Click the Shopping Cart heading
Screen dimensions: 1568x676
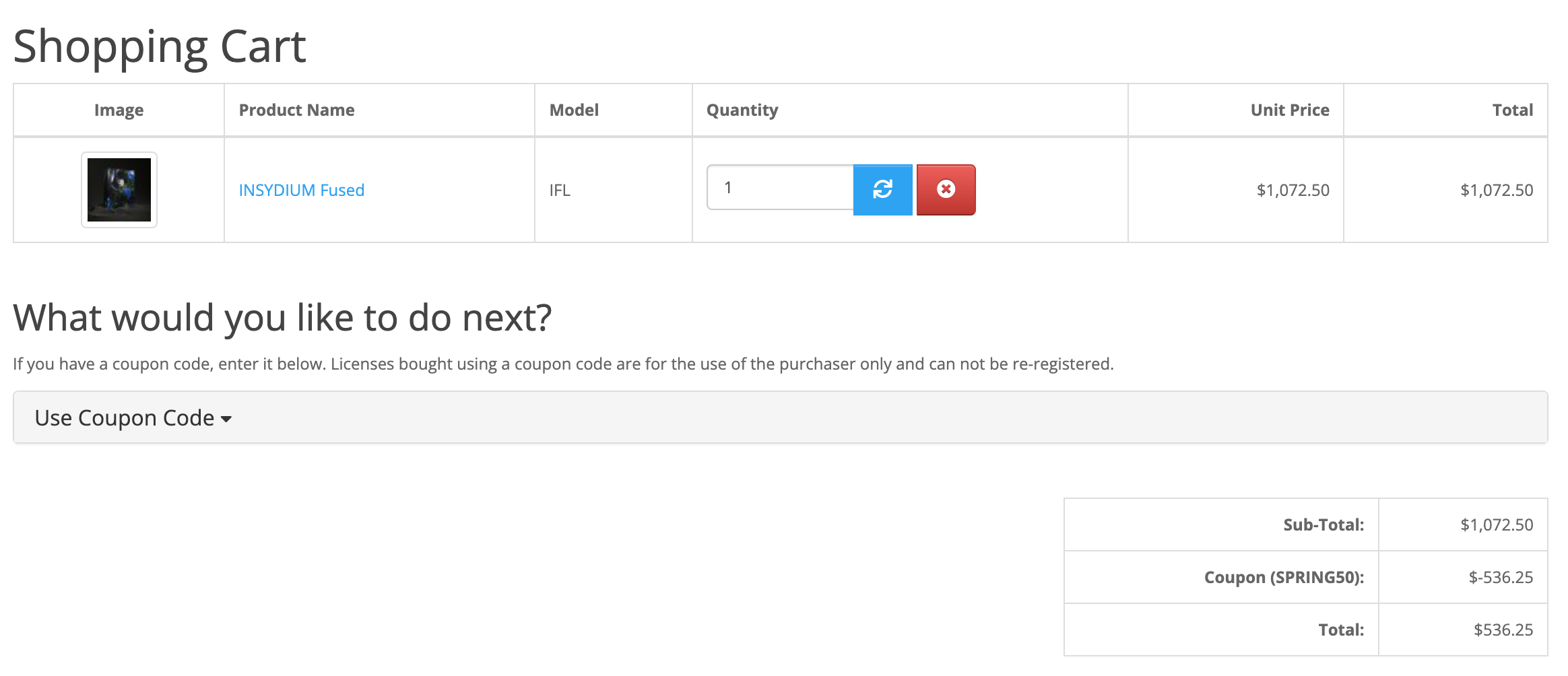pyautogui.click(x=160, y=46)
